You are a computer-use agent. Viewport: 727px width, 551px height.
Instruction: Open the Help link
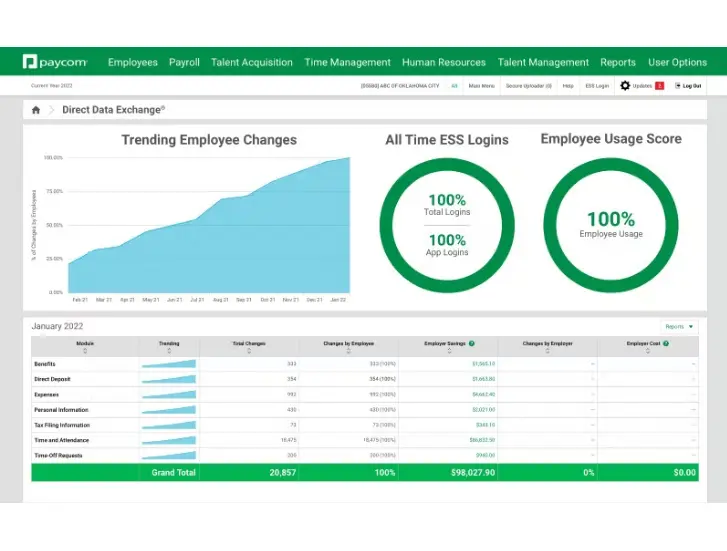pyautogui.click(x=567, y=86)
